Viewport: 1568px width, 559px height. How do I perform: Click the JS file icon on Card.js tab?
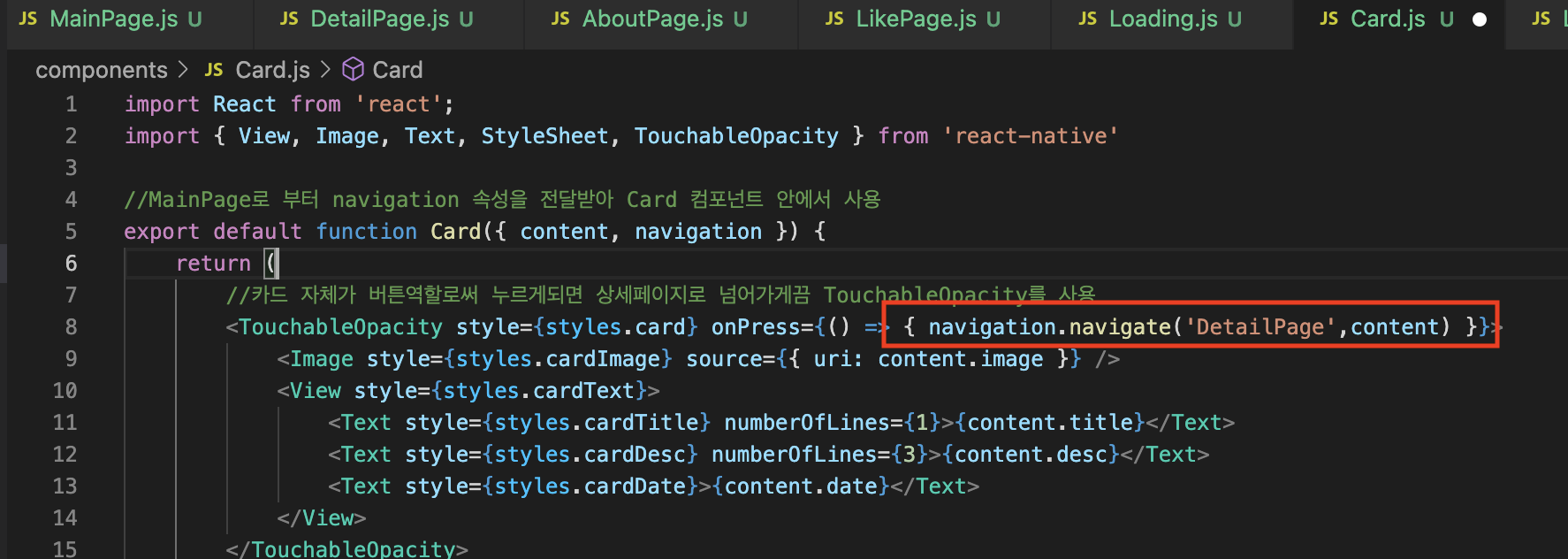1329,19
